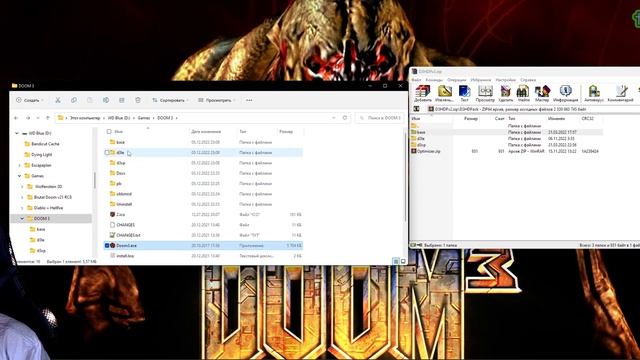Tick the checkbox on the d3le row
Screen dimensions: 640x360
pyautogui.click(x=107, y=153)
